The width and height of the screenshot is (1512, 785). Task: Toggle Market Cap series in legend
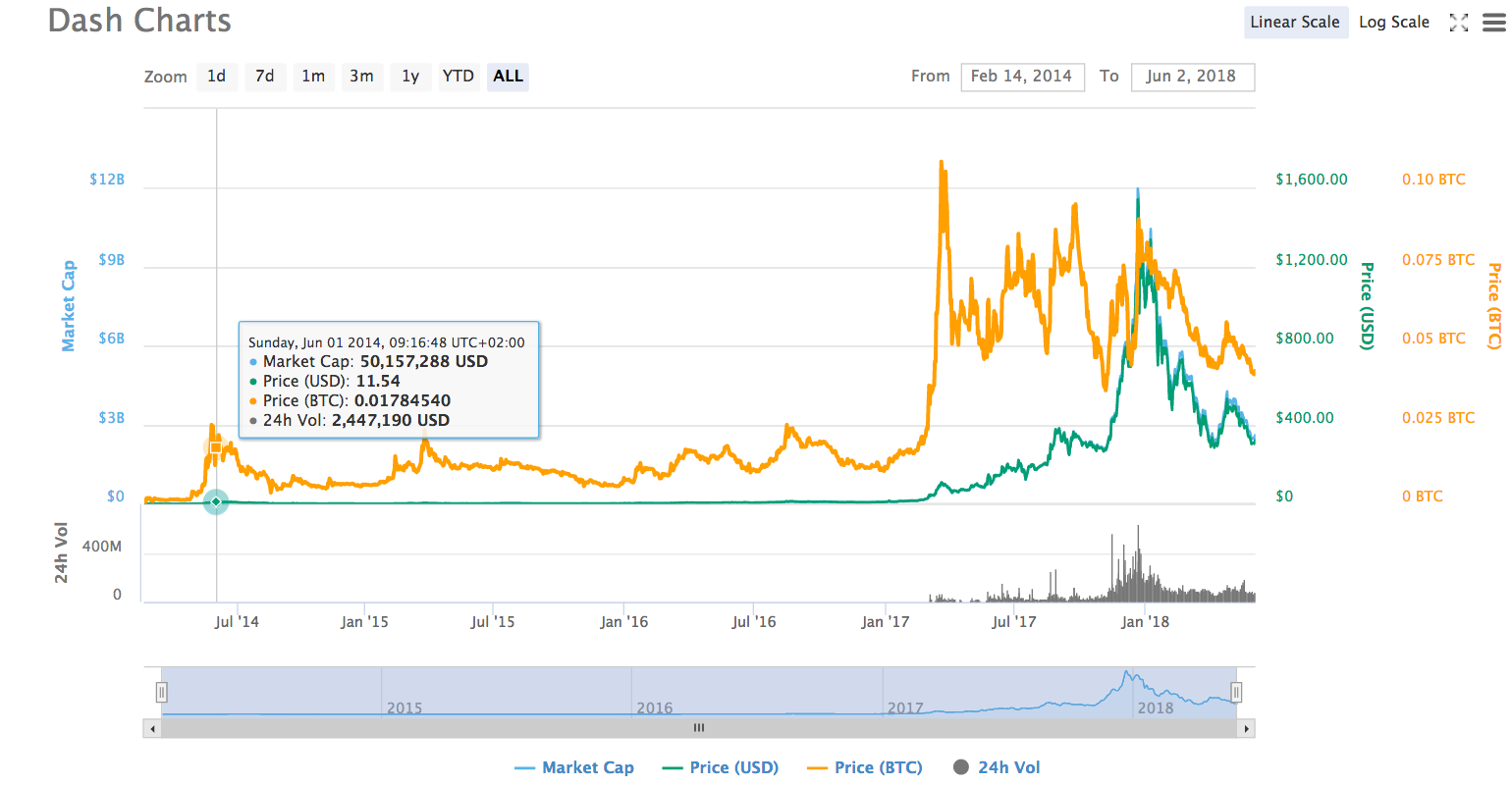click(574, 768)
